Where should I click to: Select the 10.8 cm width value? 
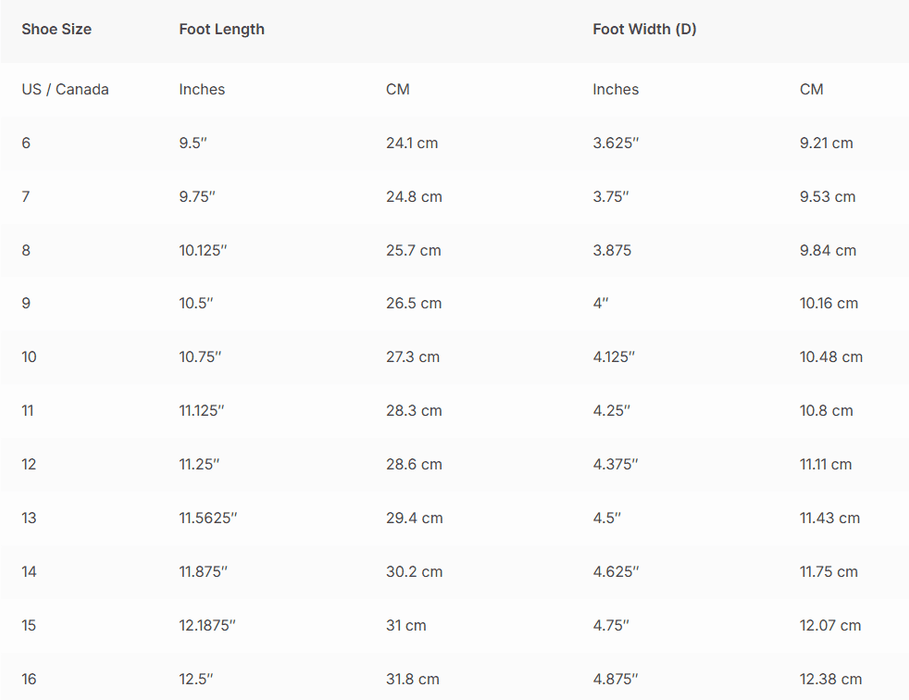coord(826,410)
